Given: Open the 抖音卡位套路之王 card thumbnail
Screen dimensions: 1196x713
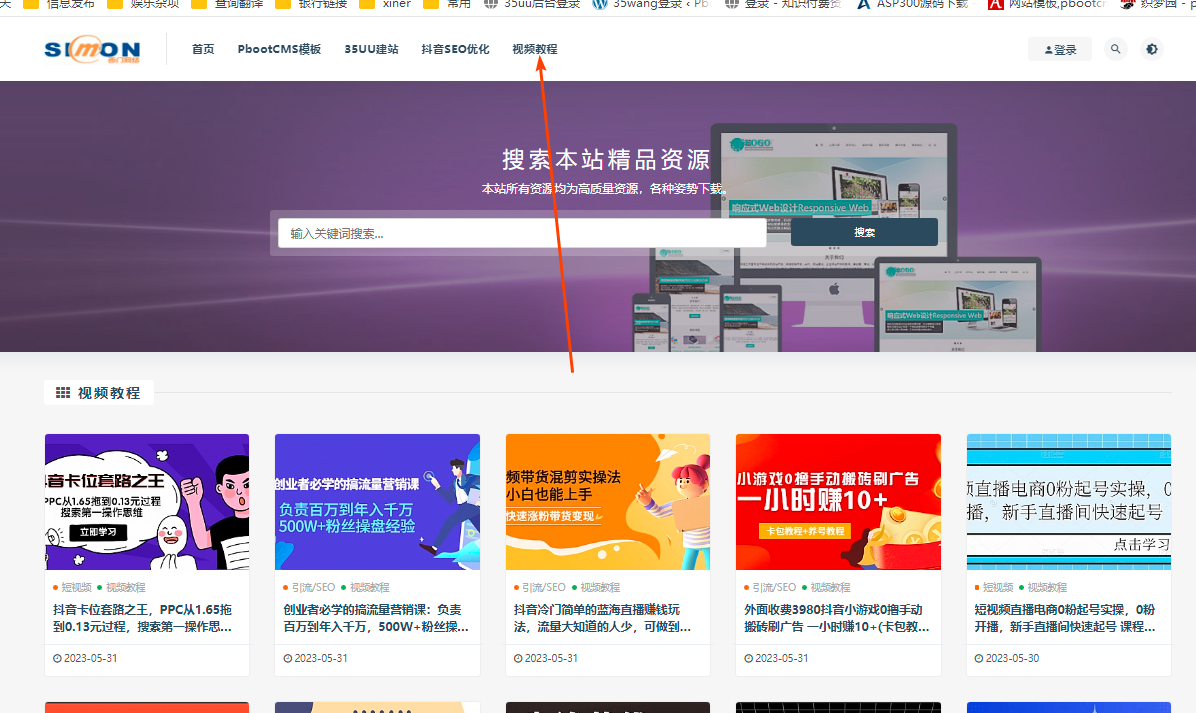Looking at the screenshot, I should pyautogui.click(x=147, y=502).
